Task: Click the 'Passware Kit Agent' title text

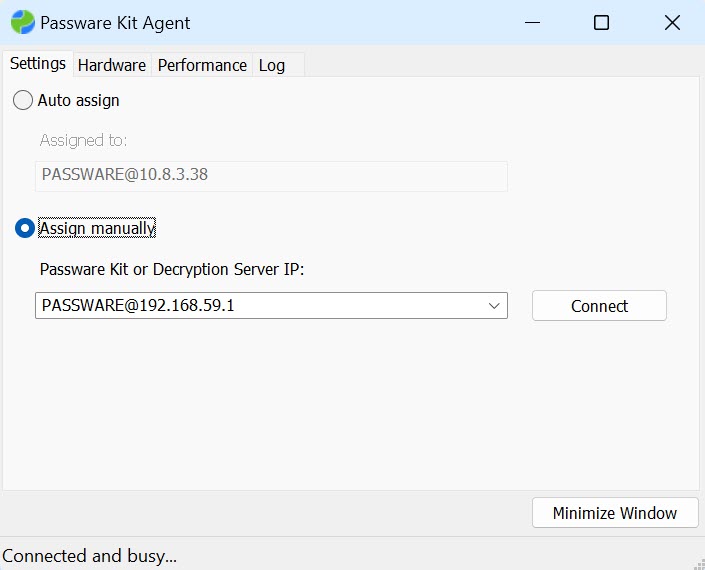Action: 115,23
